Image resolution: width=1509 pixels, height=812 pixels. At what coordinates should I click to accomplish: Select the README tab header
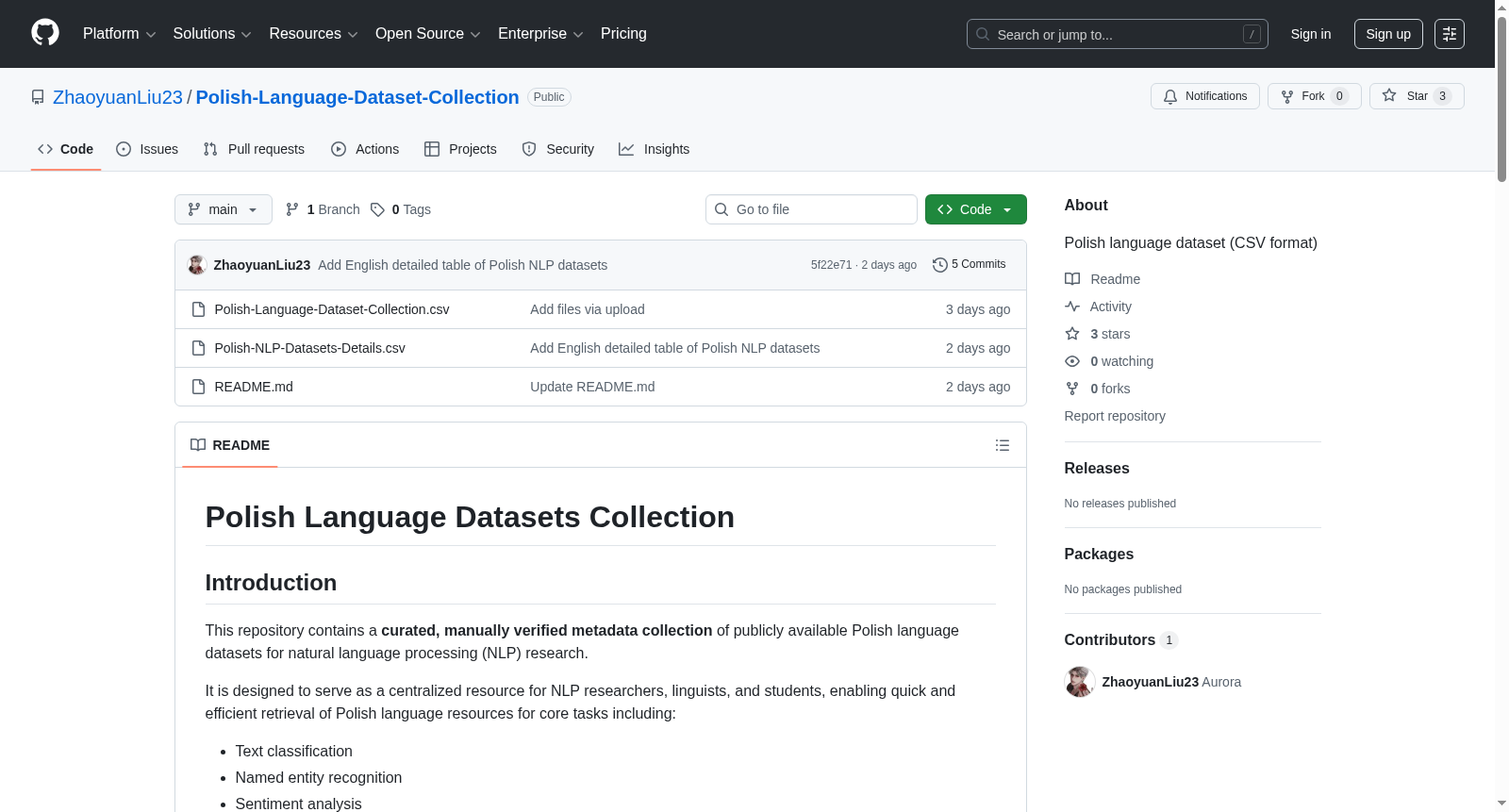(x=230, y=445)
